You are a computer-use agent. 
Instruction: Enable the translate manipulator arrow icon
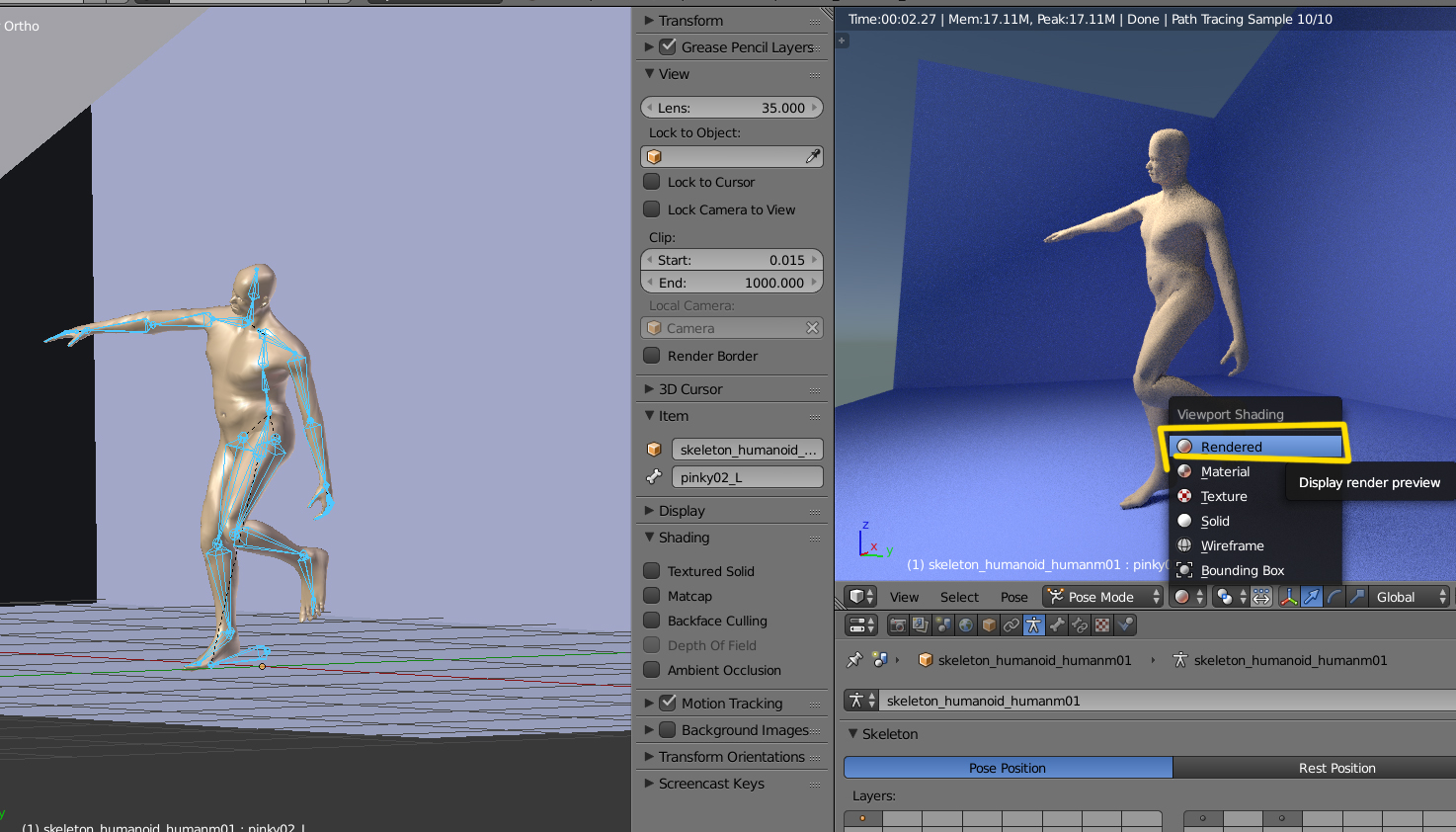pos(1312,597)
